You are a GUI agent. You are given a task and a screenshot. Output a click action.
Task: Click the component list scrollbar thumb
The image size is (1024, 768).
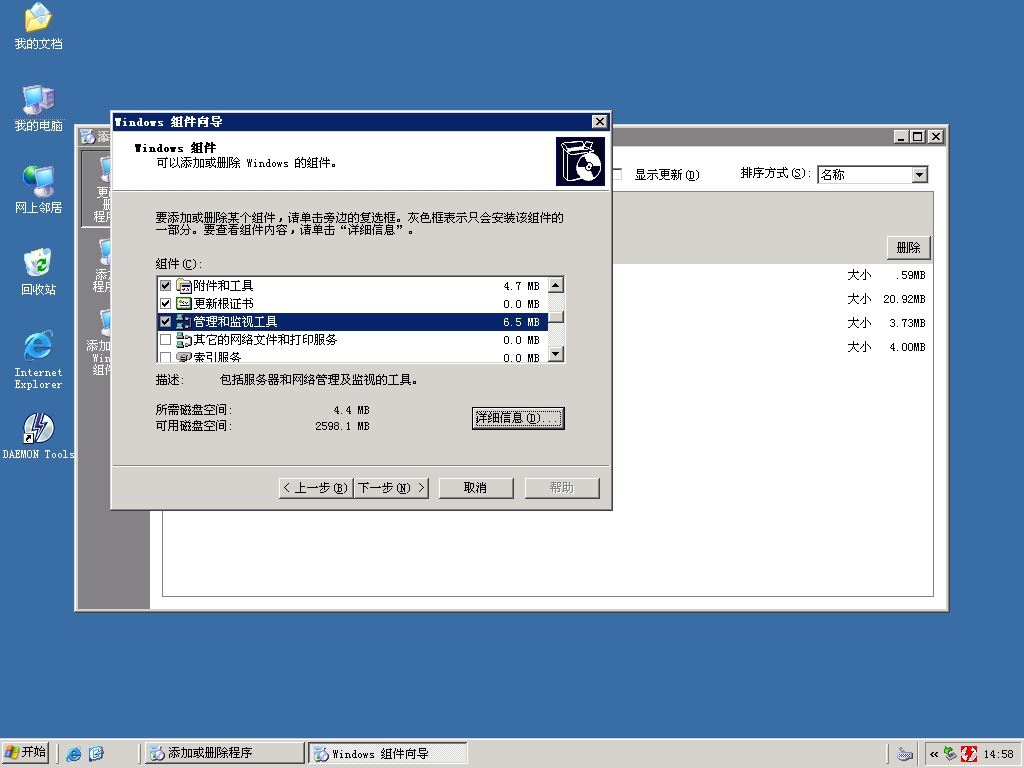pyautogui.click(x=556, y=317)
